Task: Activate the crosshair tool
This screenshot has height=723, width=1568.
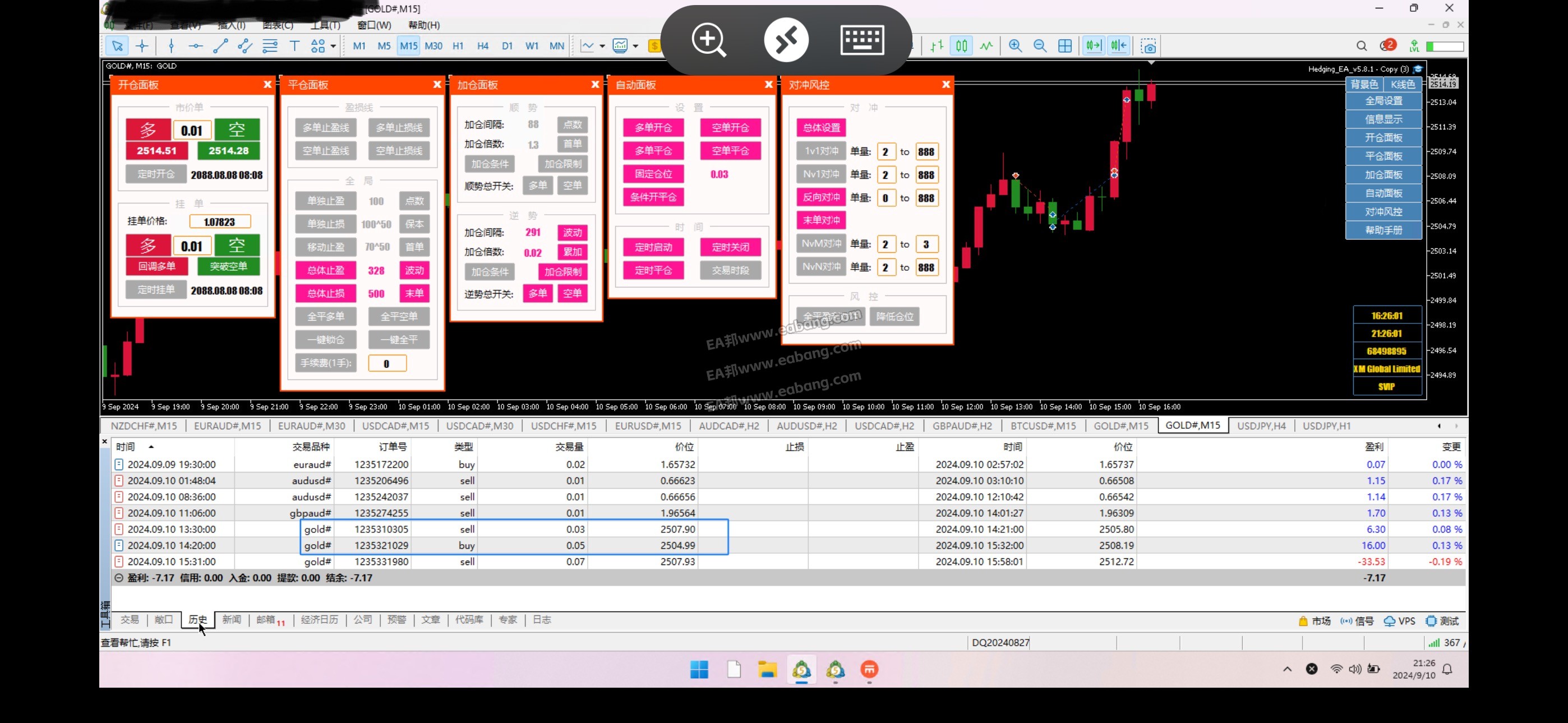Action: click(142, 45)
